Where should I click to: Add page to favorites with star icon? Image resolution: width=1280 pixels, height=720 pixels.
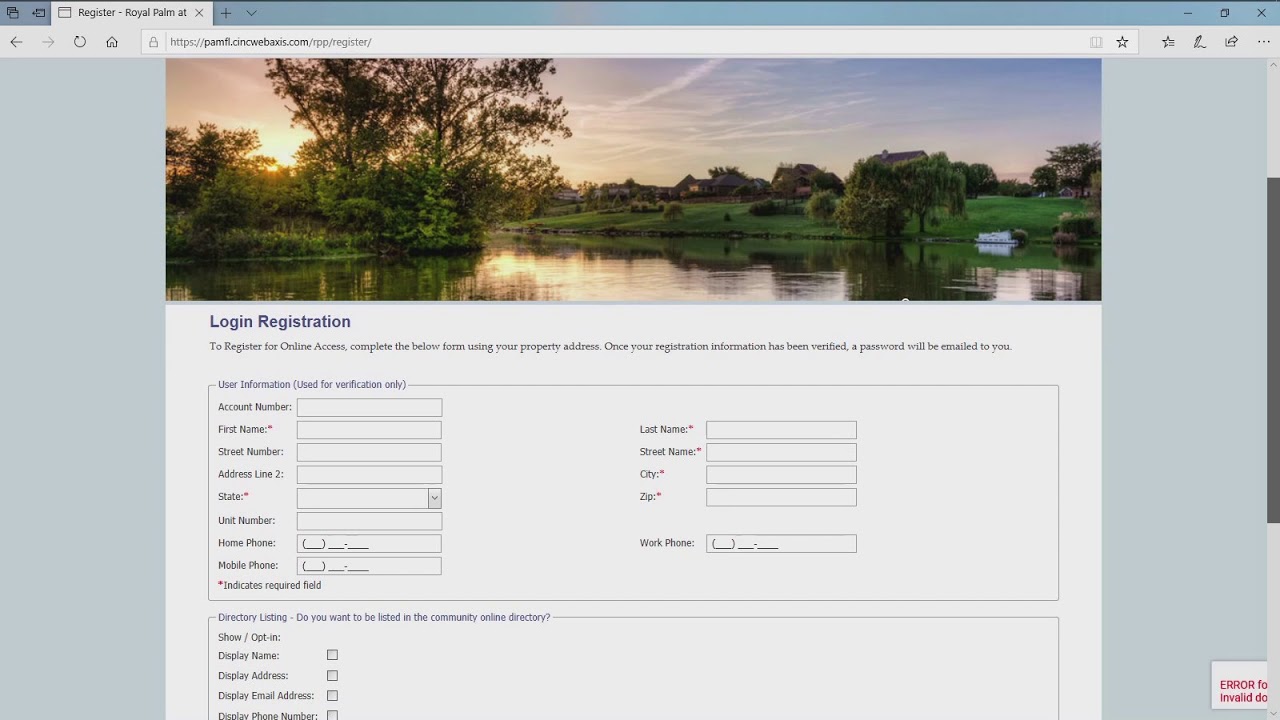coord(1122,42)
